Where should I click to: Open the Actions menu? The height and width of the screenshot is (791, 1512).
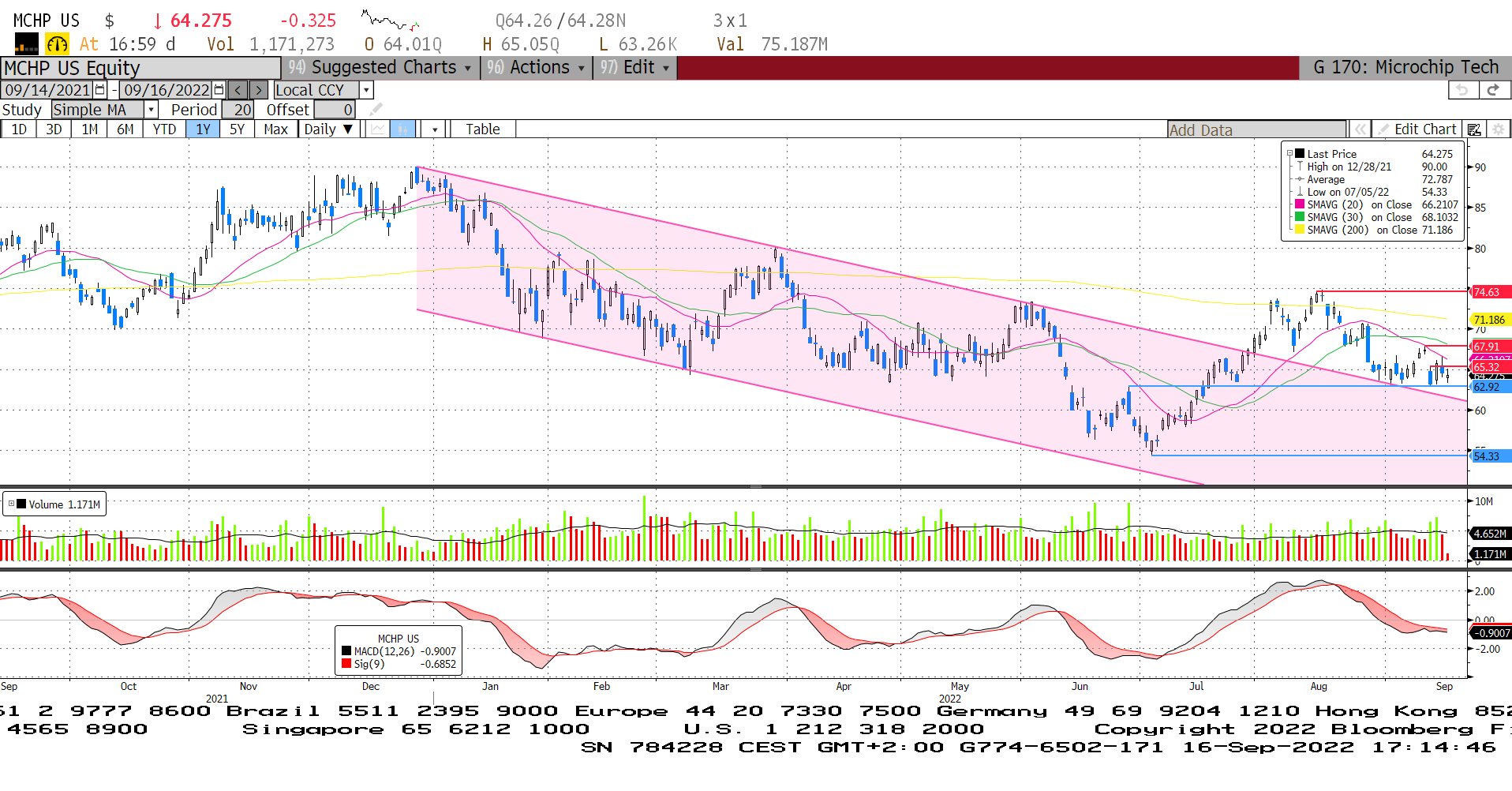[x=537, y=68]
